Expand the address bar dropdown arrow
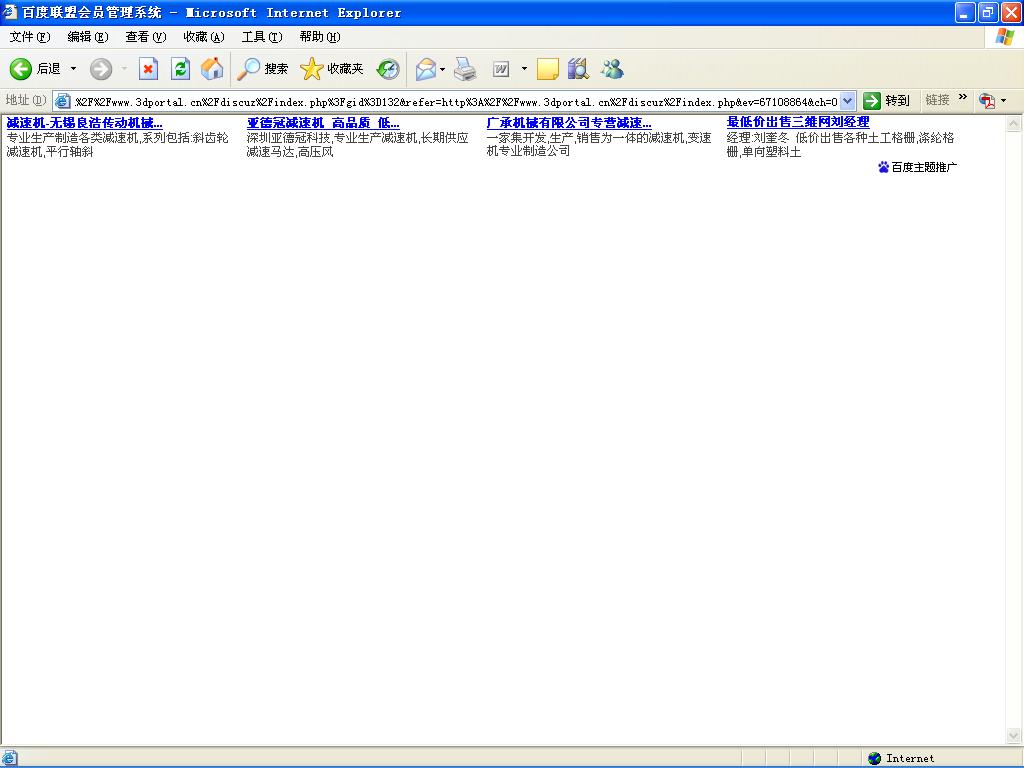 coord(847,101)
